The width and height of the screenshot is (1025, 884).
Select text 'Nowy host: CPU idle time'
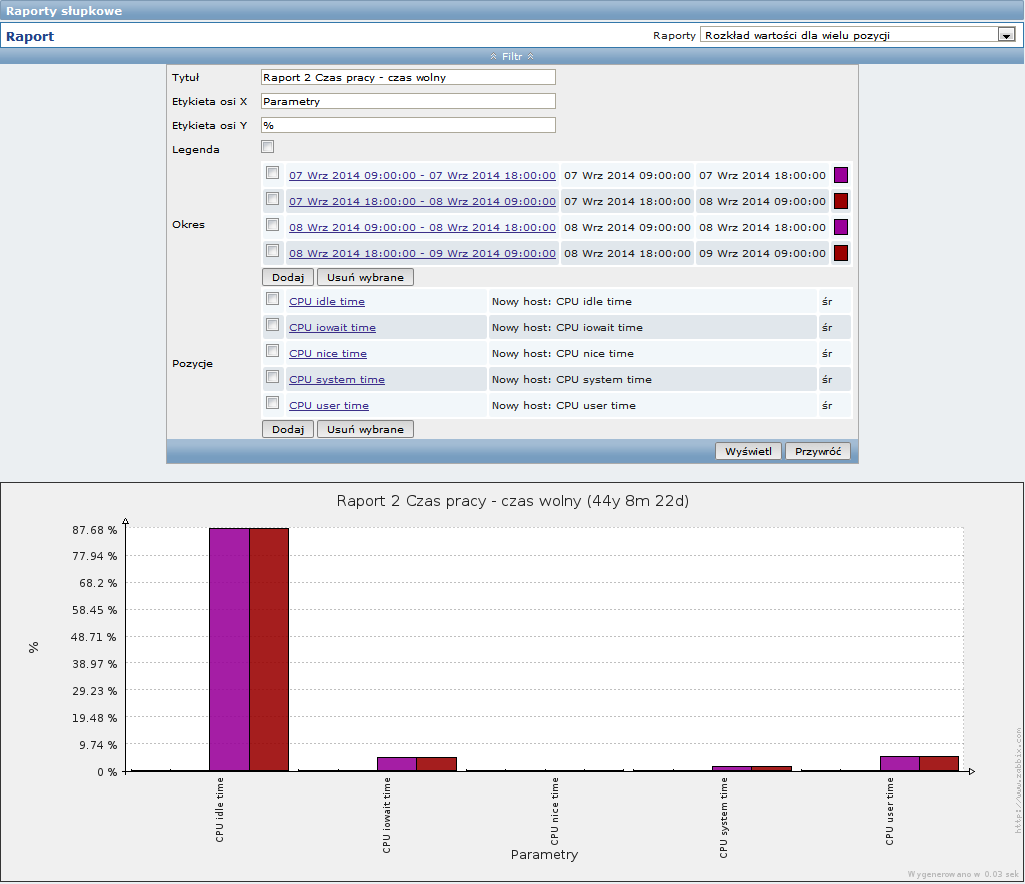[x=562, y=301]
